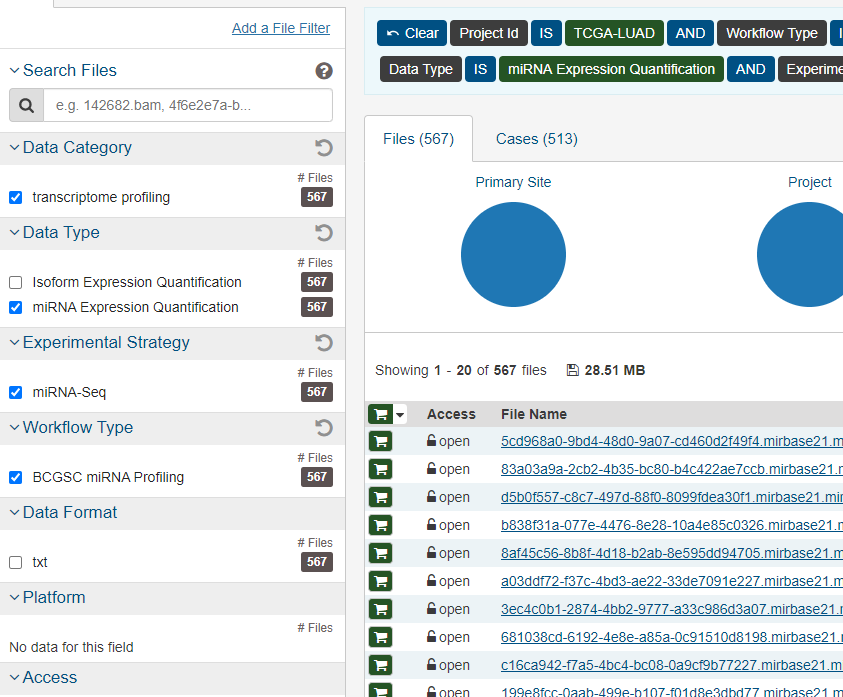The image size is (843, 697).
Task: Uncheck miRNA Expression Quantification checkbox
Action: pos(16,307)
